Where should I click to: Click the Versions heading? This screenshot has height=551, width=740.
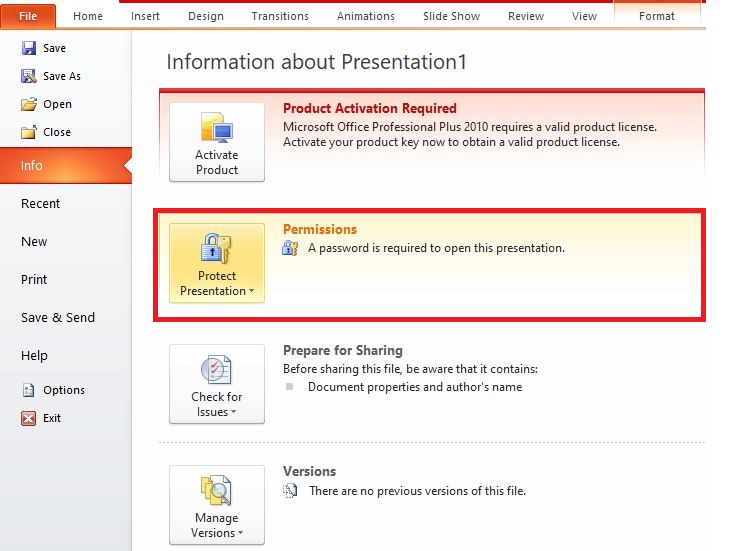click(310, 471)
